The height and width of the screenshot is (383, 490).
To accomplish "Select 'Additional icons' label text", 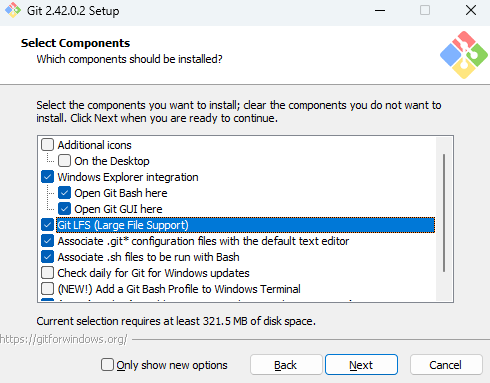I will tap(95, 145).
